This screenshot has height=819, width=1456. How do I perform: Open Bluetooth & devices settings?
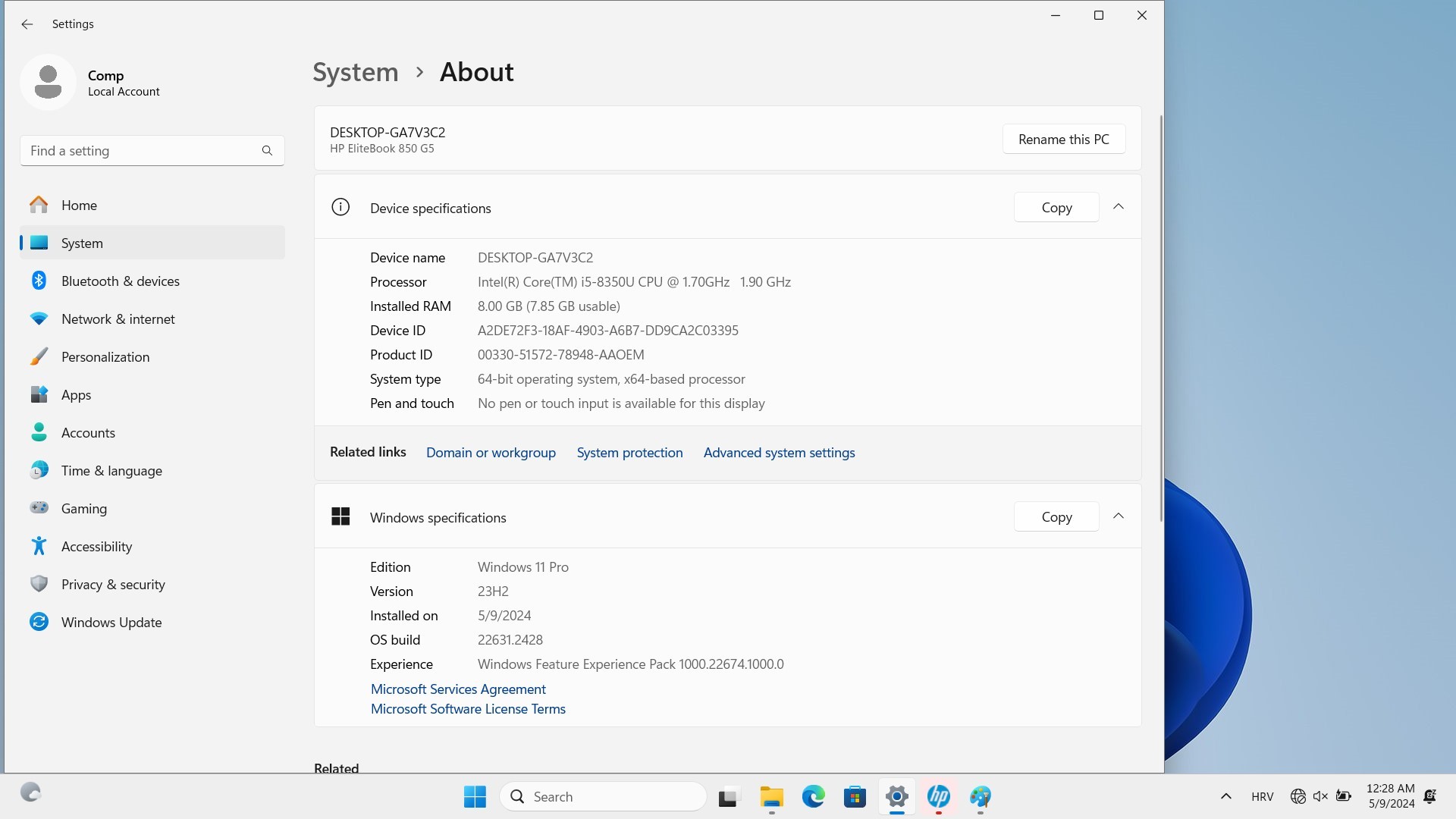(x=152, y=281)
